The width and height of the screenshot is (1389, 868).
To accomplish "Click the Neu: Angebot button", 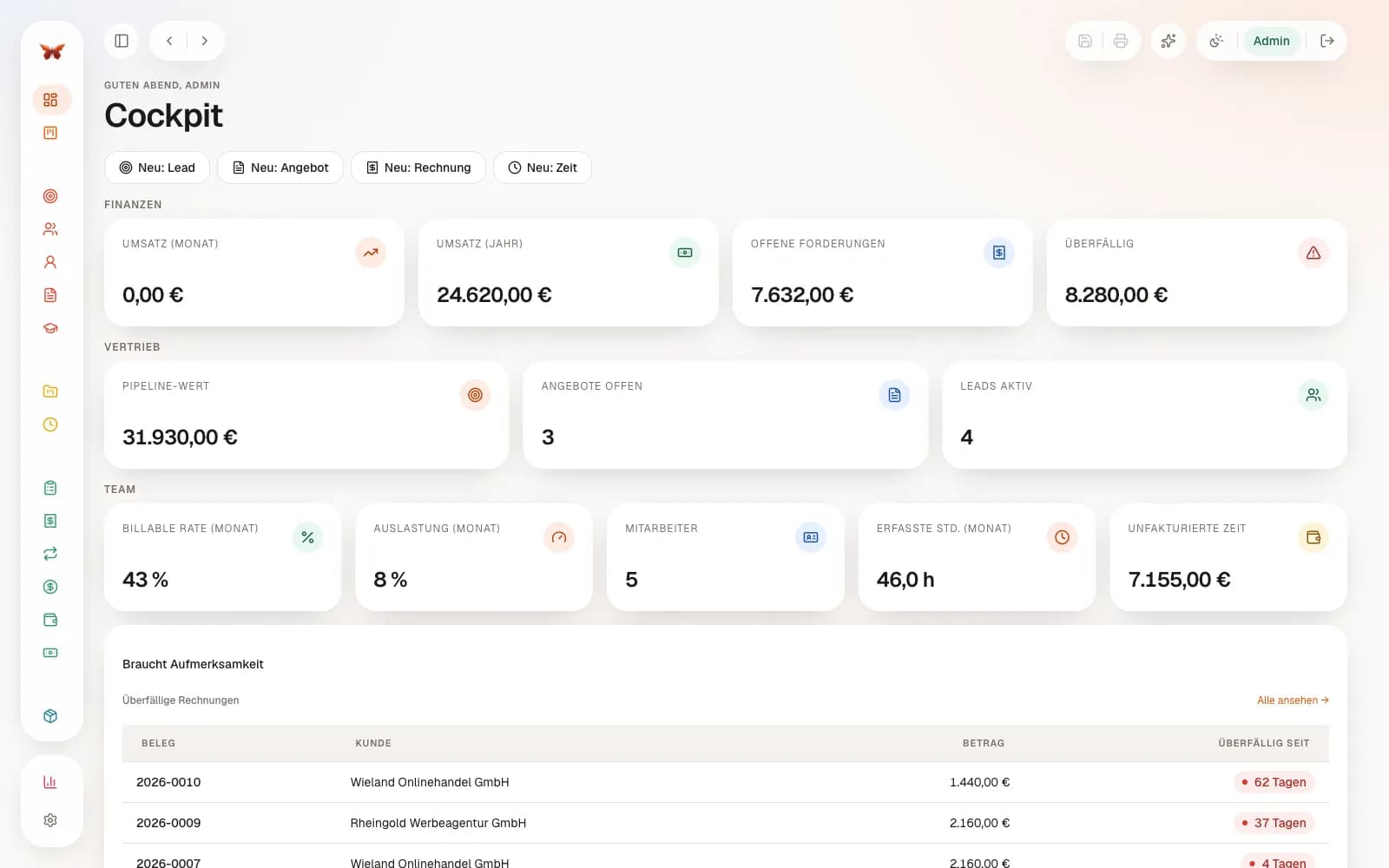I will [x=280, y=168].
